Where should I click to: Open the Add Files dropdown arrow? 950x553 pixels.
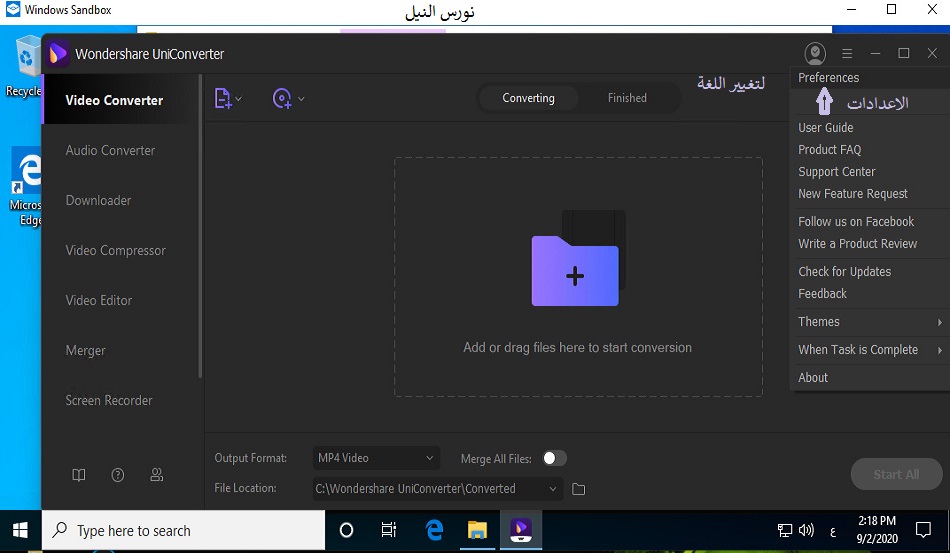239,99
